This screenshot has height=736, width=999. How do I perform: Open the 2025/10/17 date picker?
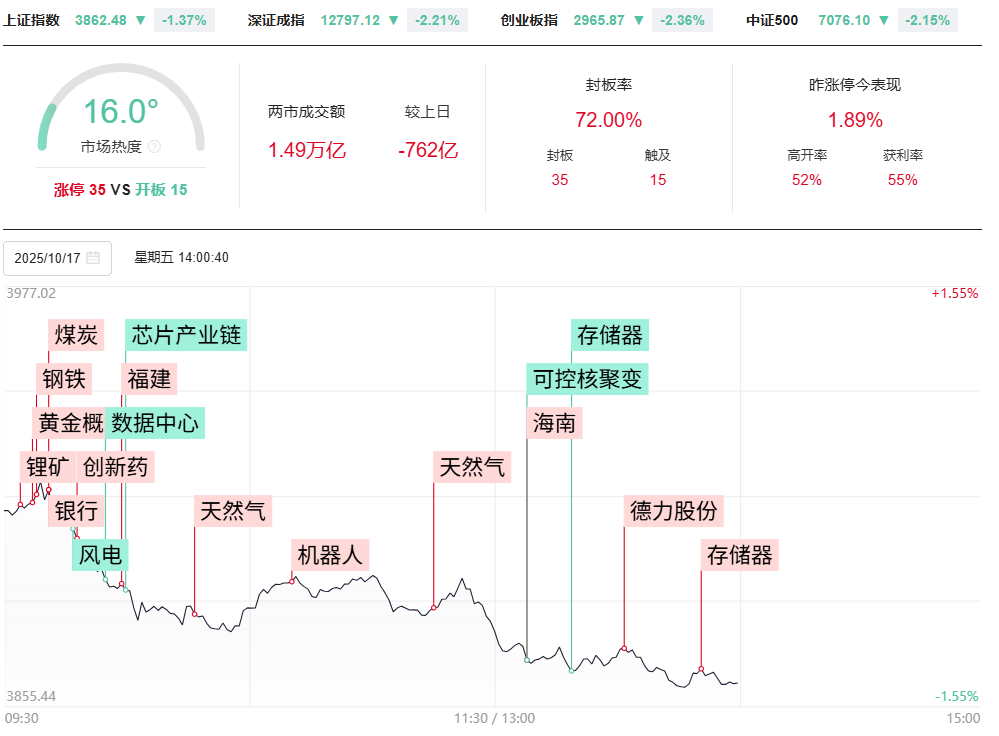tap(47, 258)
